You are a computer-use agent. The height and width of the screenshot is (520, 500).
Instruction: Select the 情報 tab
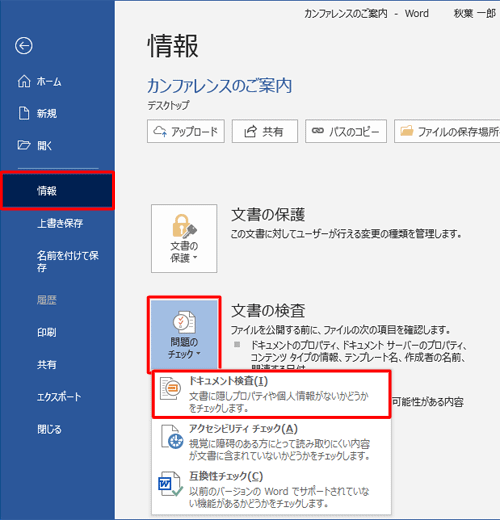tap(57, 191)
